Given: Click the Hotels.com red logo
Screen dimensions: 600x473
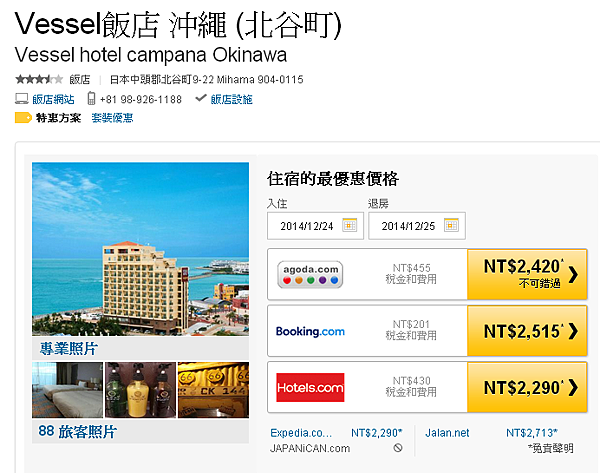Looking at the screenshot, I should [x=310, y=388].
